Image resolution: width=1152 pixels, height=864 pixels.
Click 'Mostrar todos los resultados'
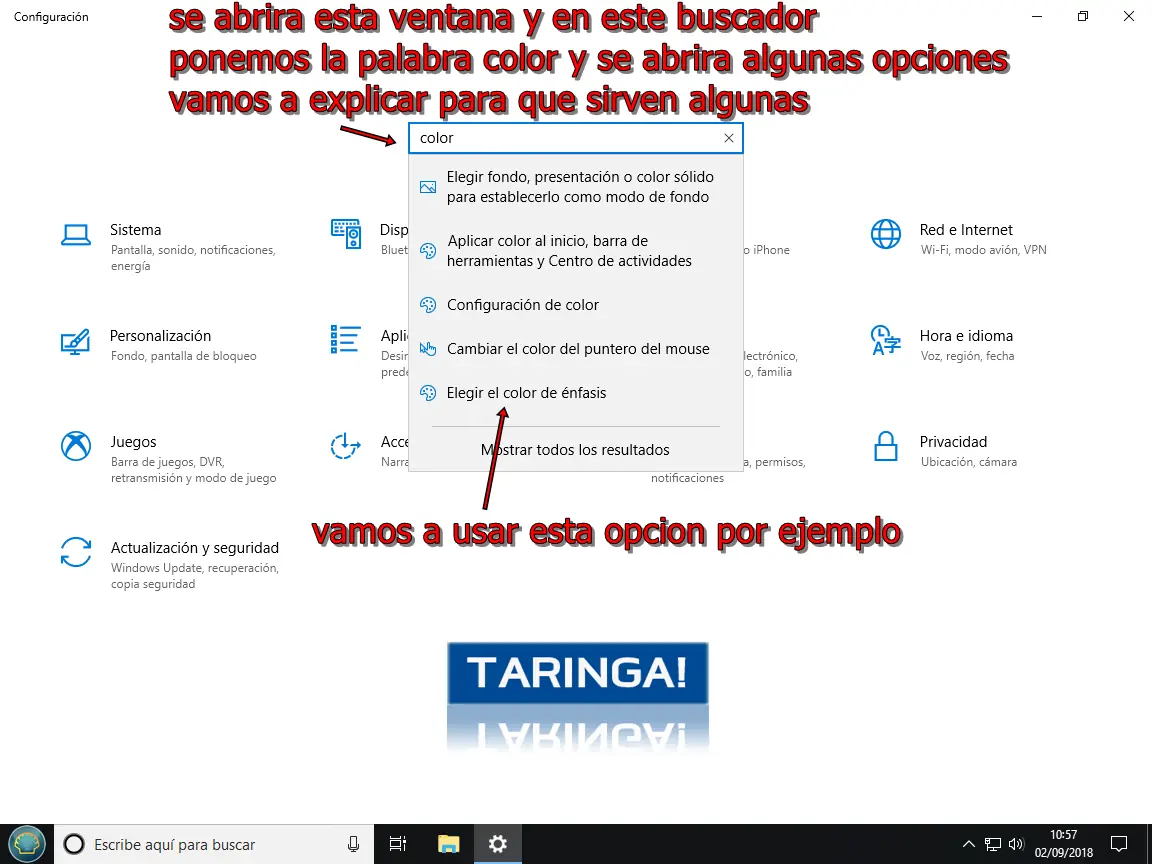575,450
